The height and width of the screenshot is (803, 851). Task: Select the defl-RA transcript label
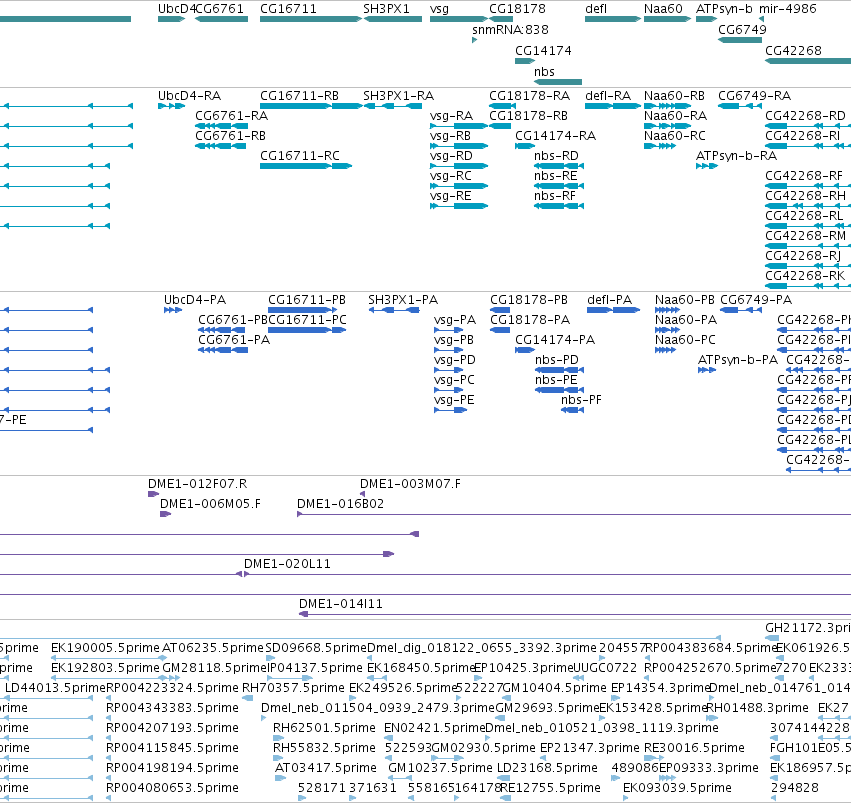click(x=608, y=96)
